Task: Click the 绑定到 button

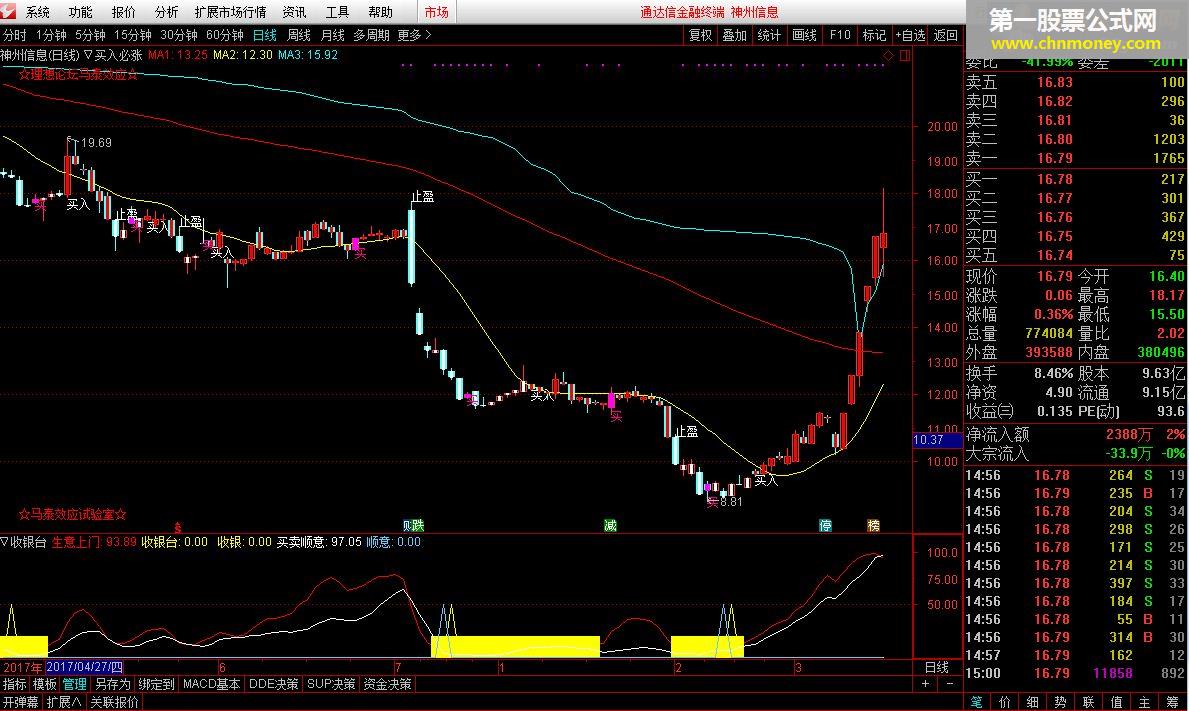Action: (x=156, y=684)
